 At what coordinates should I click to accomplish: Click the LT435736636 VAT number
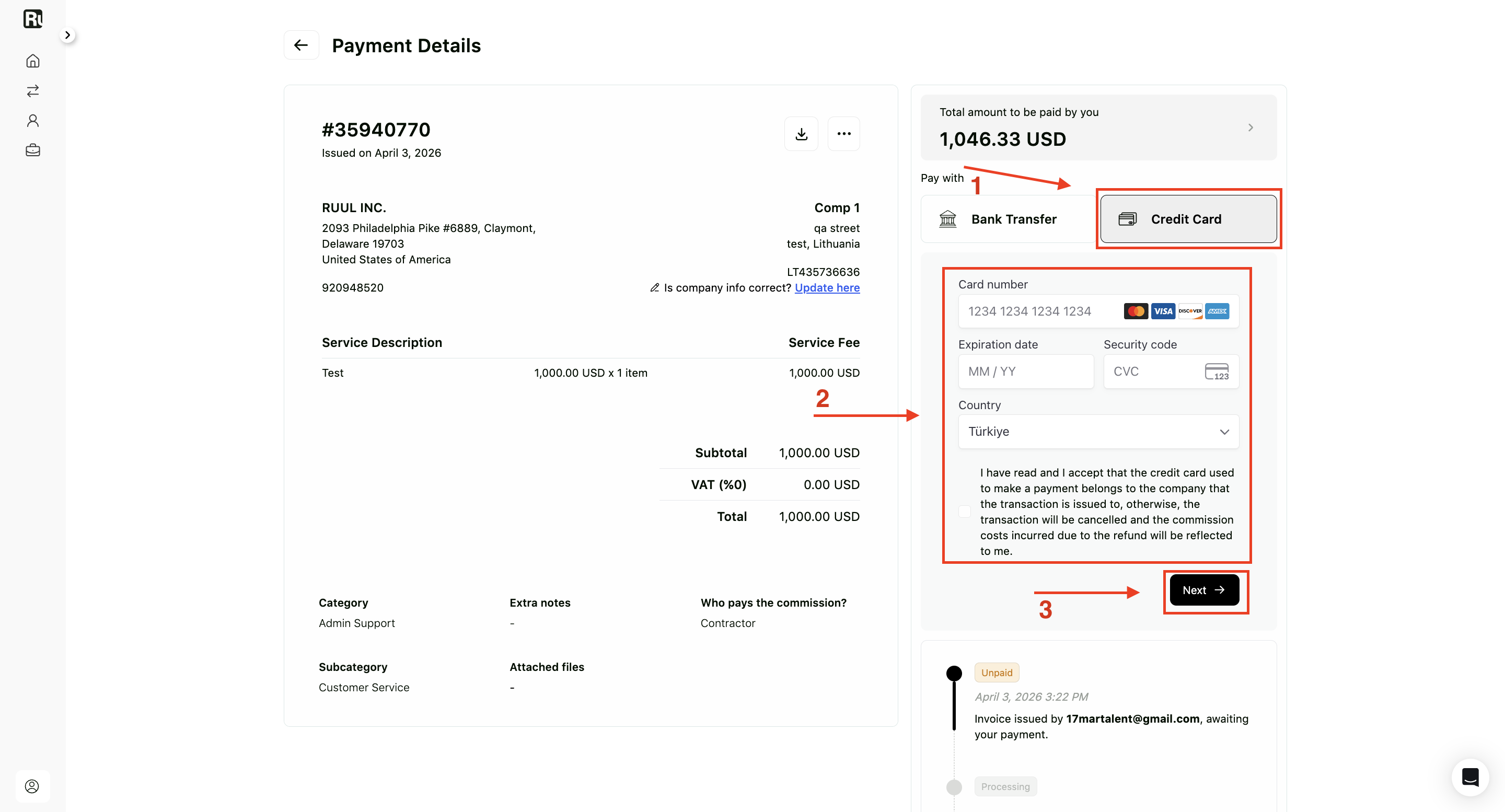click(823, 272)
